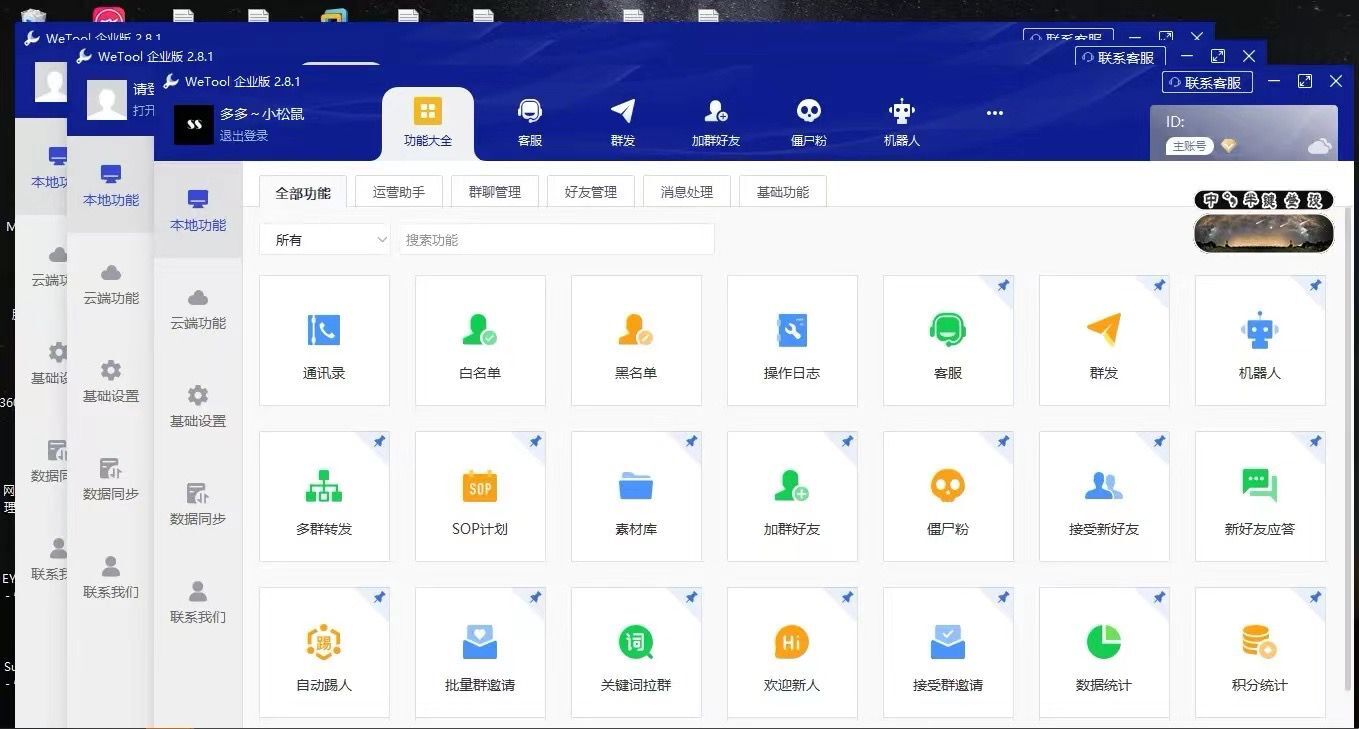Open the 素材库 material library card
The width and height of the screenshot is (1359, 729).
click(636, 496)
